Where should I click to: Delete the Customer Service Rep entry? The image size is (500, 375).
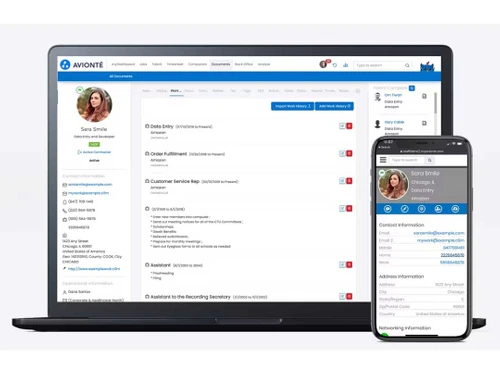pyautogui.click(x=349, y=181)
